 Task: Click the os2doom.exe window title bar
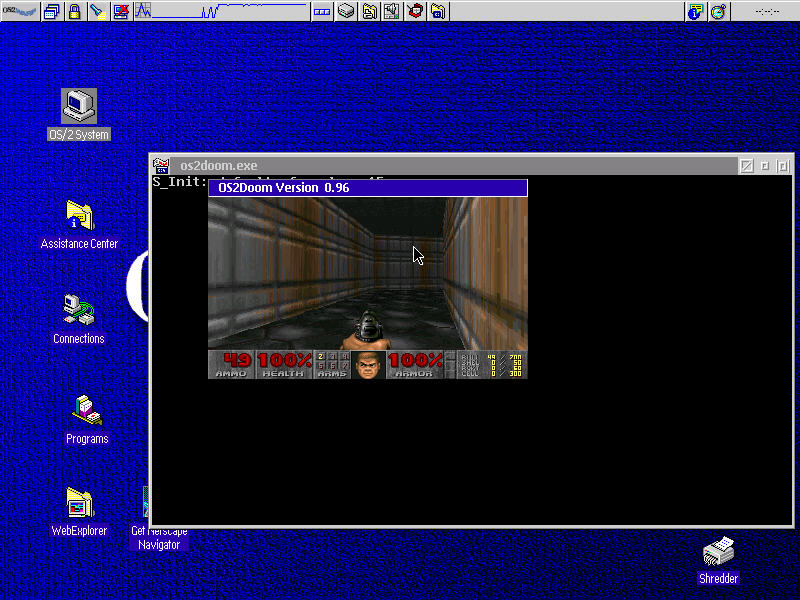coord(454,165)
